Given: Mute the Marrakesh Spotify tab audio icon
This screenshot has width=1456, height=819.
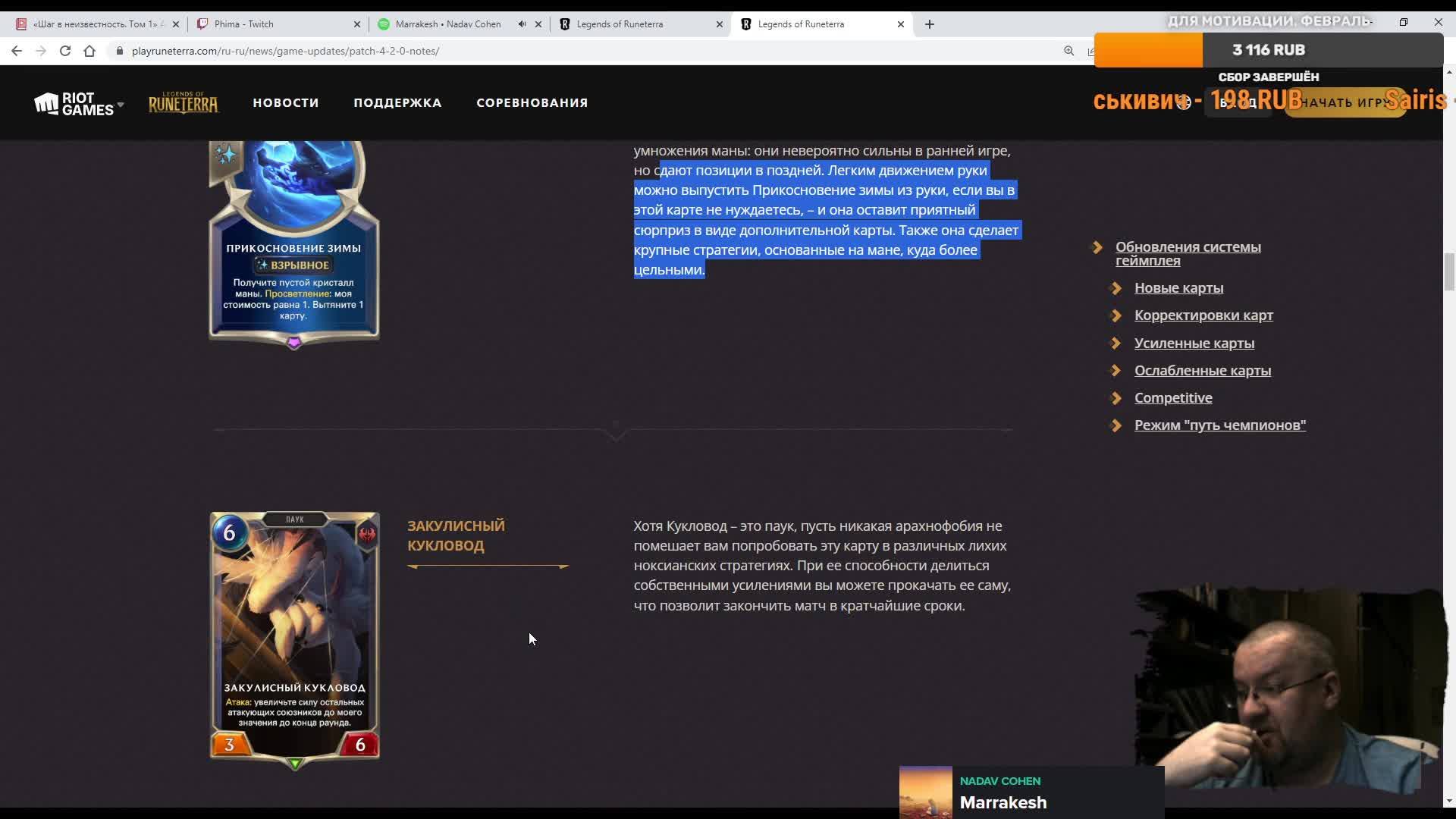Looking at the screenshot, I should 522,24.
